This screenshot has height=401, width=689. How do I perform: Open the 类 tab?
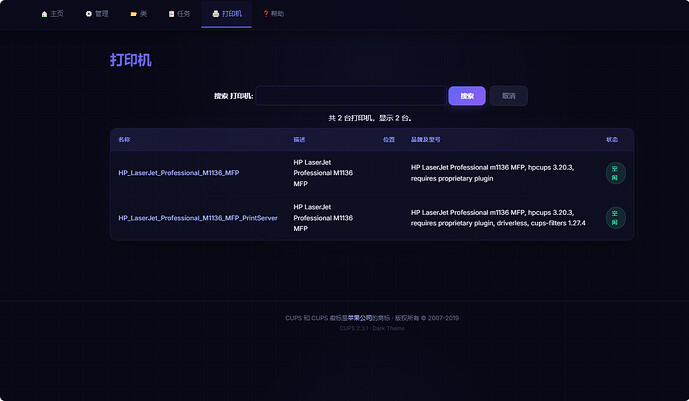point(139,14)
